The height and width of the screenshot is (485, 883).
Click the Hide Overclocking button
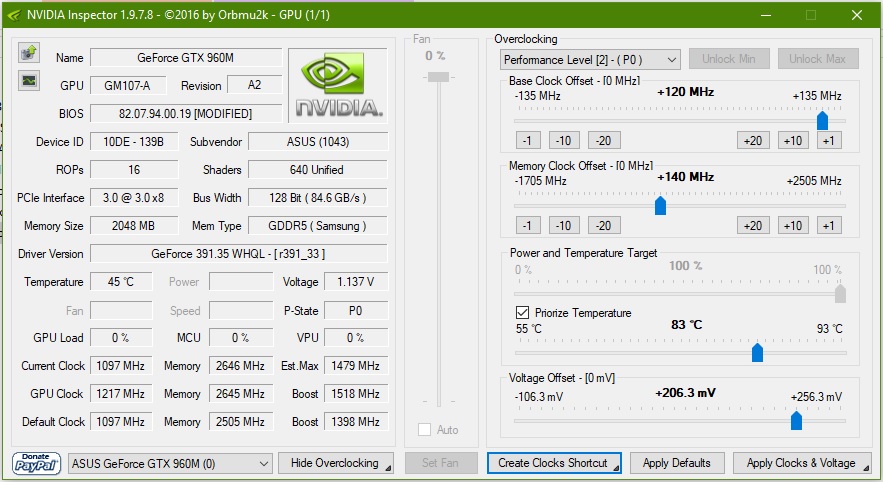point(336,463)
